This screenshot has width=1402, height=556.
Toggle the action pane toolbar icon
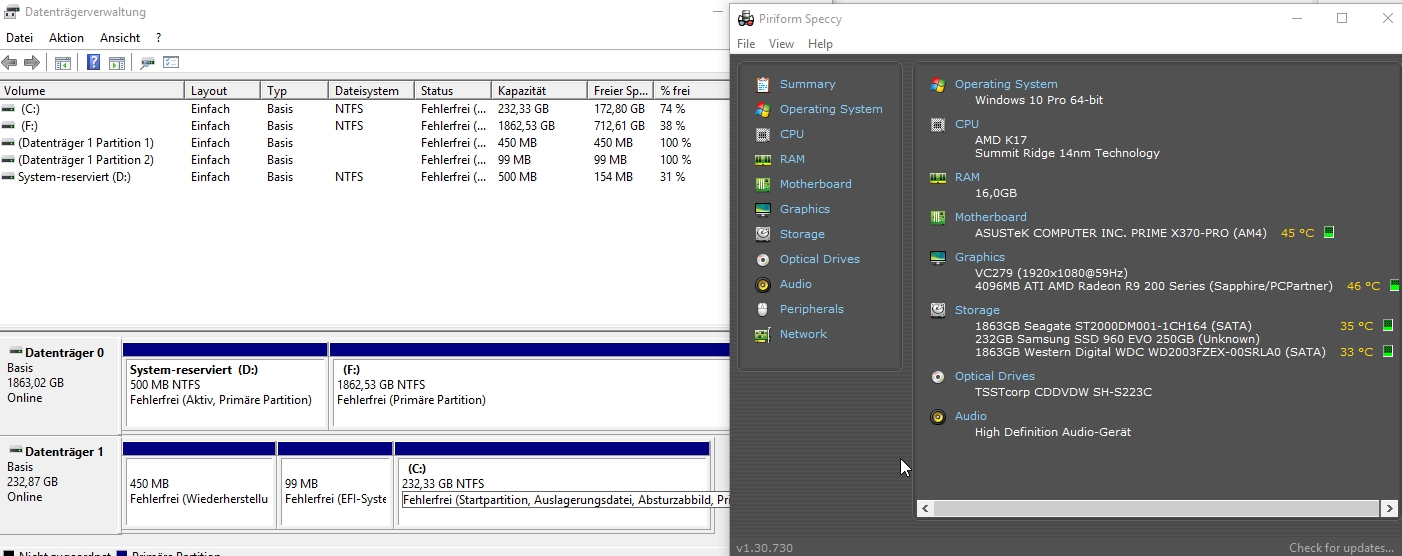[117, 62]
